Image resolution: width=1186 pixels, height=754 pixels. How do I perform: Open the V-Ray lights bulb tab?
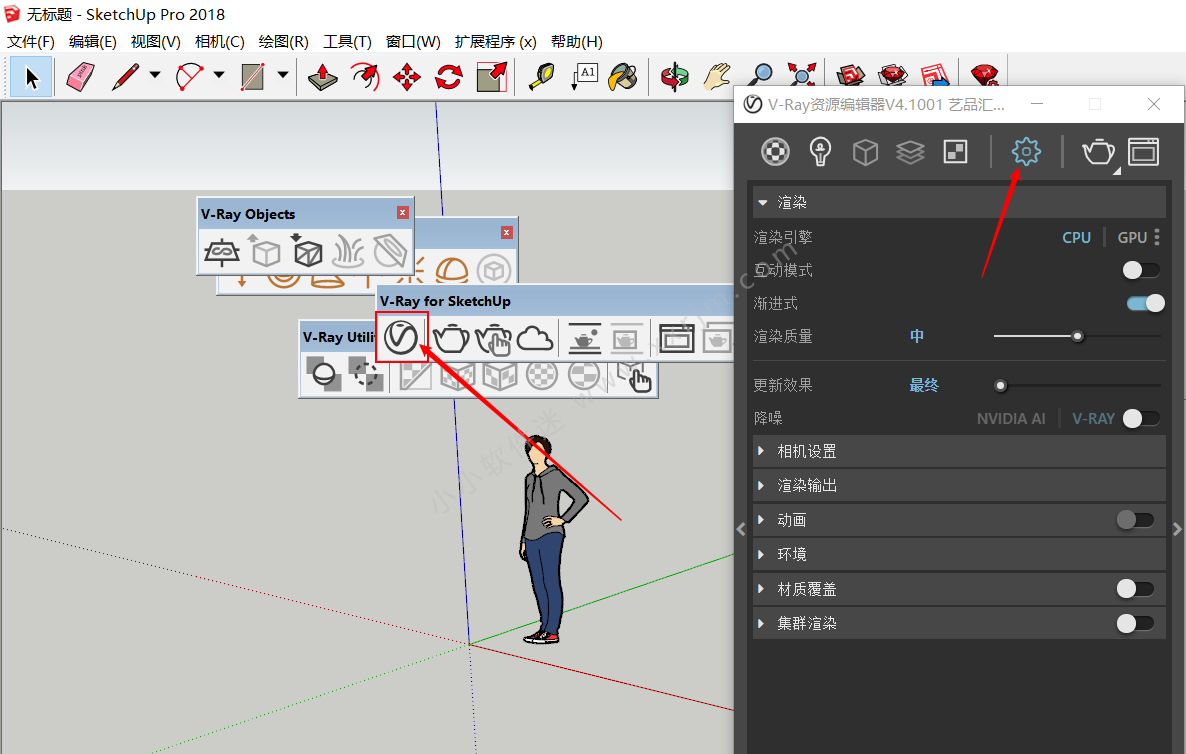pyautogui.click(x=820, y=152)
